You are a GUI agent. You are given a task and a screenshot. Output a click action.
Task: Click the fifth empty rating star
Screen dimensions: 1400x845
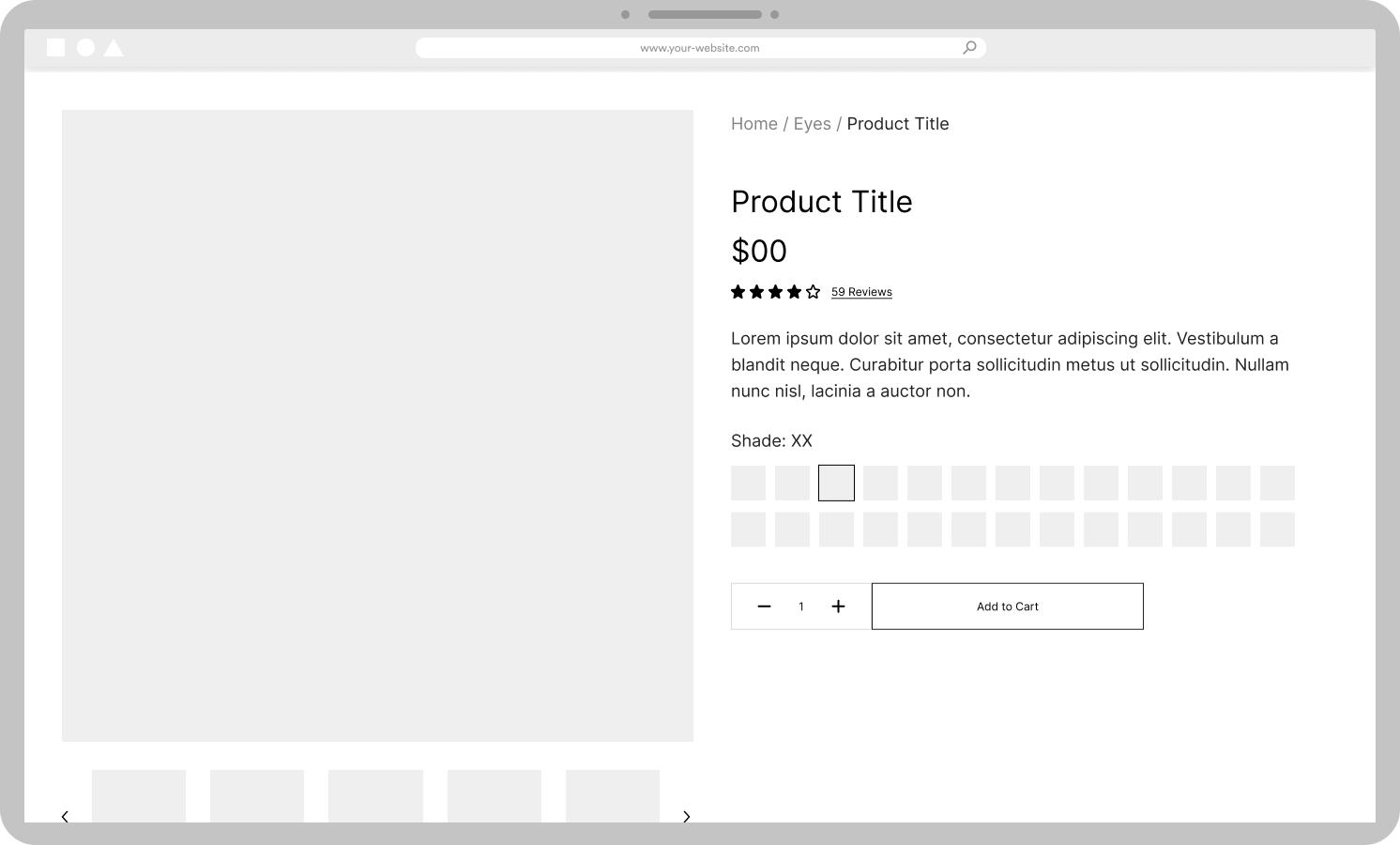pyautogui.click(x=813, y=292)
